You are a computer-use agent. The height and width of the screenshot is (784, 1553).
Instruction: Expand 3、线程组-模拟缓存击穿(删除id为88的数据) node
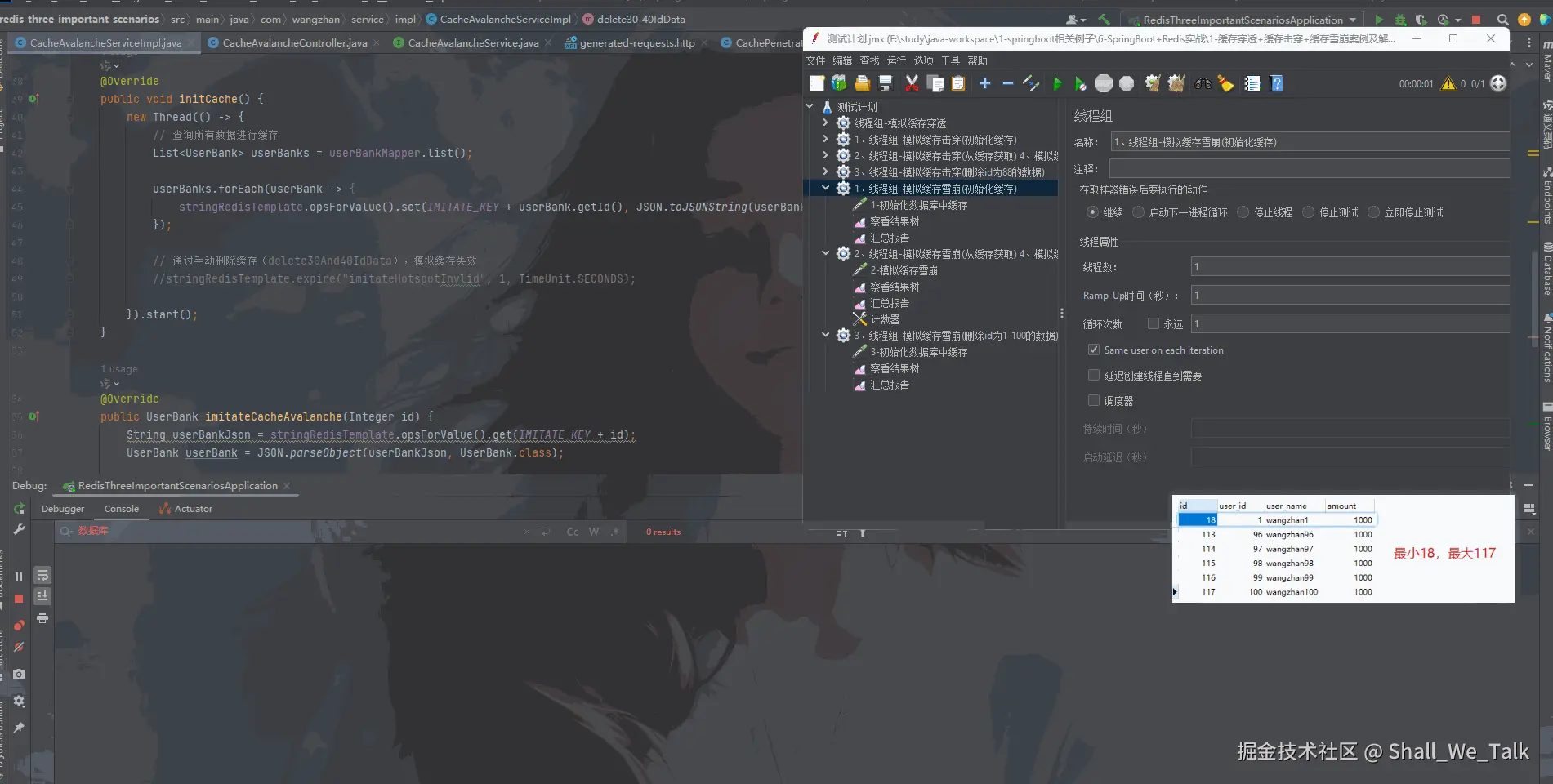825,171
